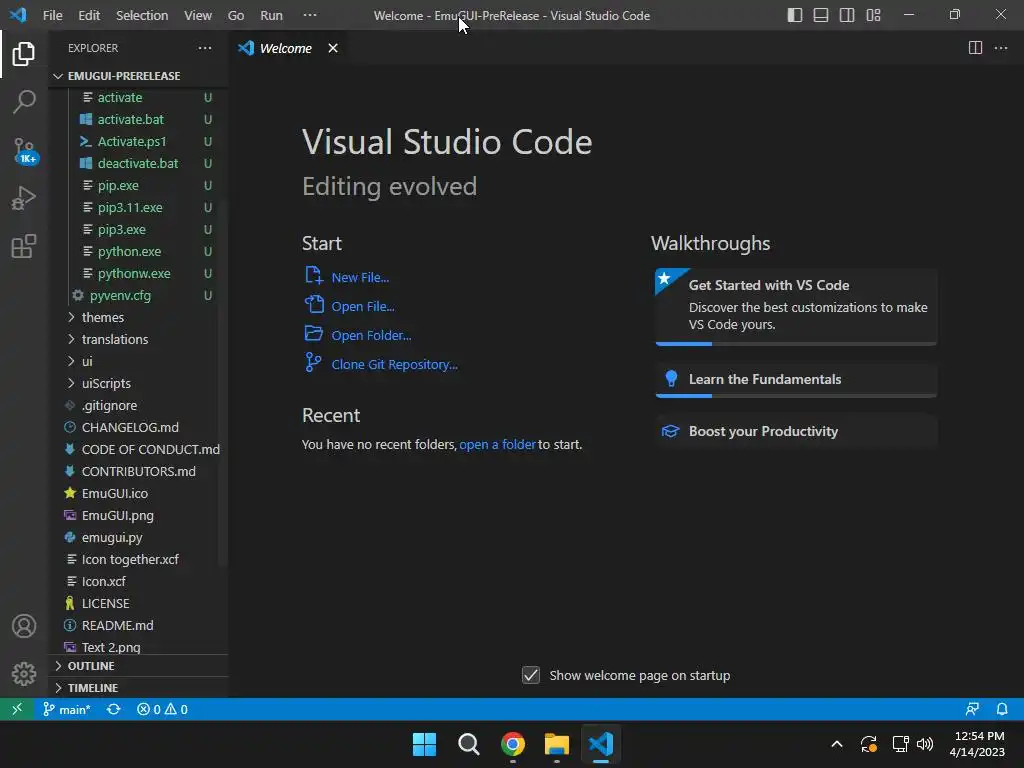The image size is (1024, 768).
Task: Click Open File... link
Action: click(362, 306)
